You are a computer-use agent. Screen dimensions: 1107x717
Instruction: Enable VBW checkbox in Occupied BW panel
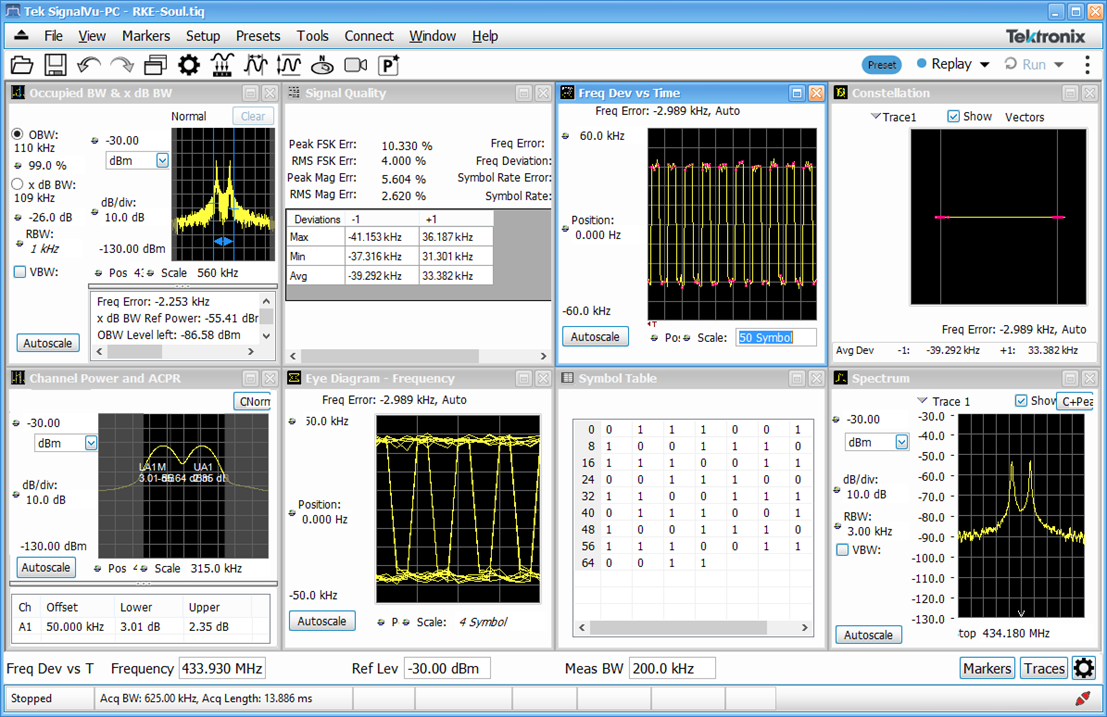20,272
